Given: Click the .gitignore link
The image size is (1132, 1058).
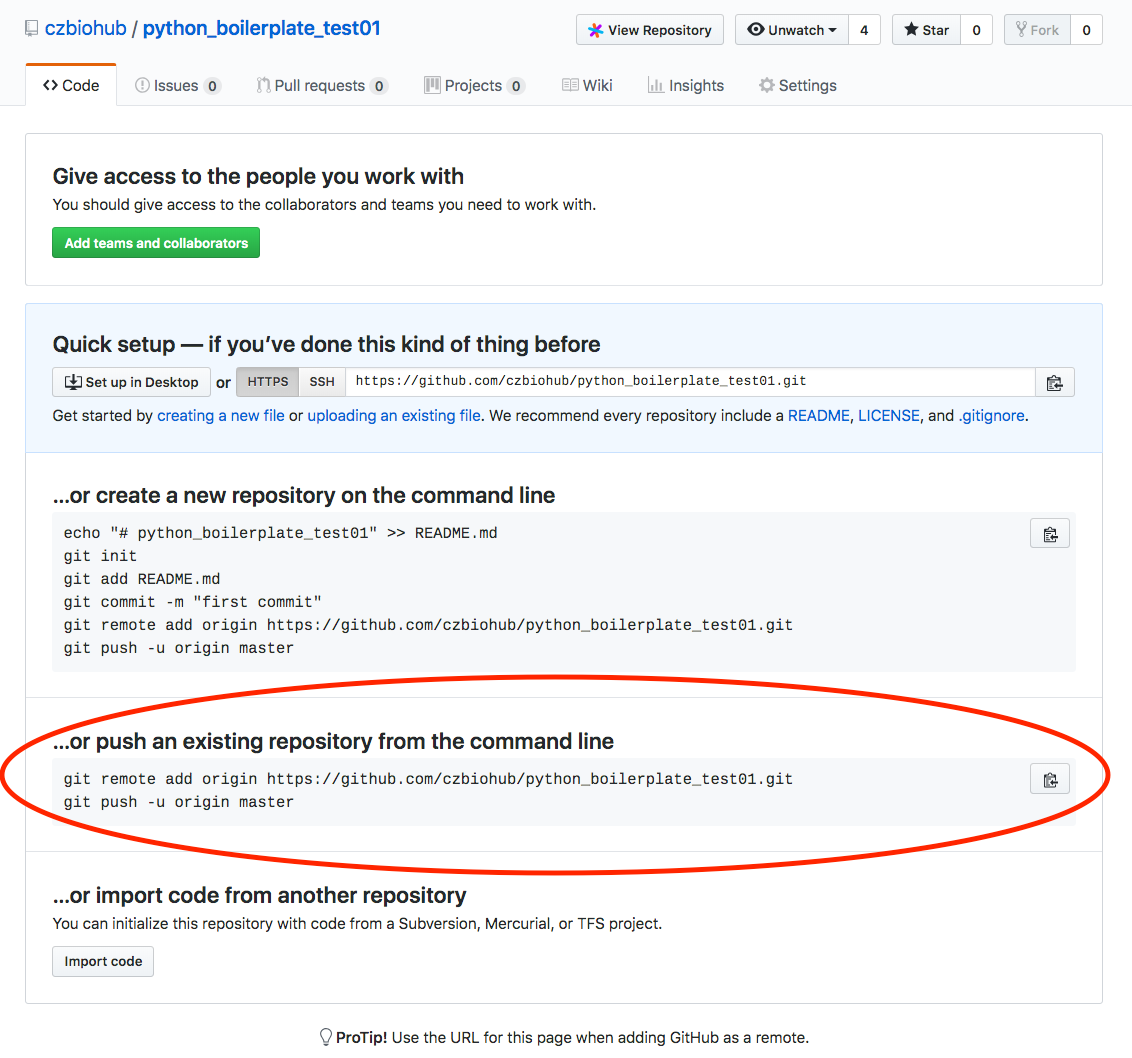Looking at the screenshot, I should coord(992,416).
